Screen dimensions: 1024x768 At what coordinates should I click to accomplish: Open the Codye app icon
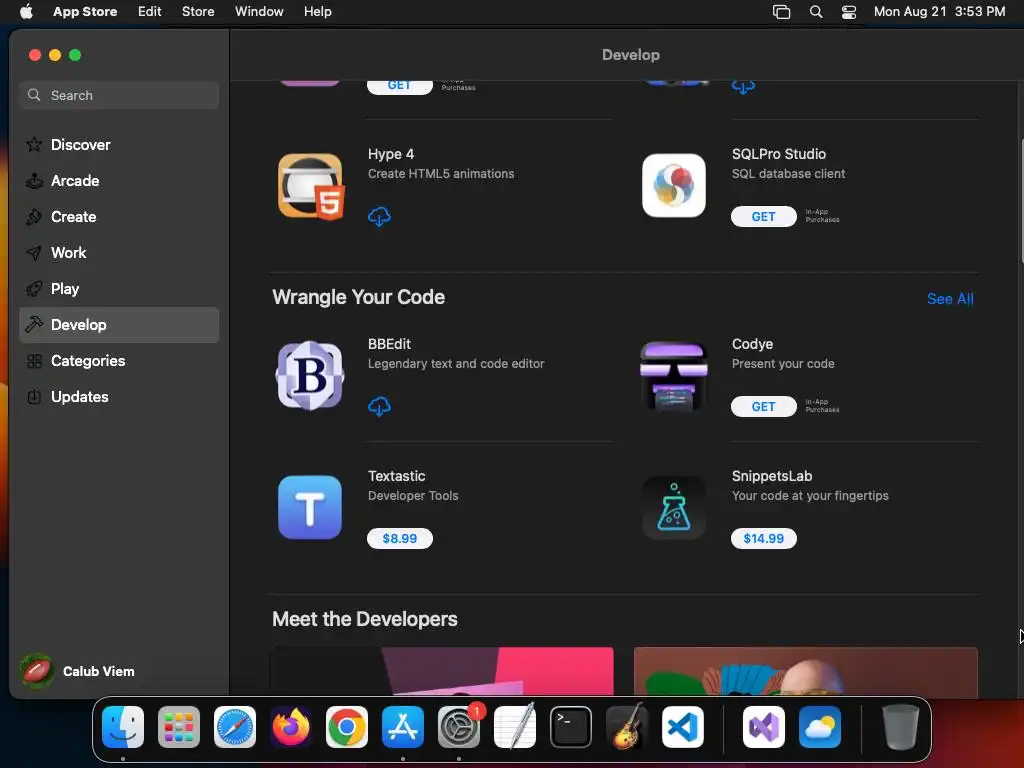pyautogui.click(x=673, y=376)
